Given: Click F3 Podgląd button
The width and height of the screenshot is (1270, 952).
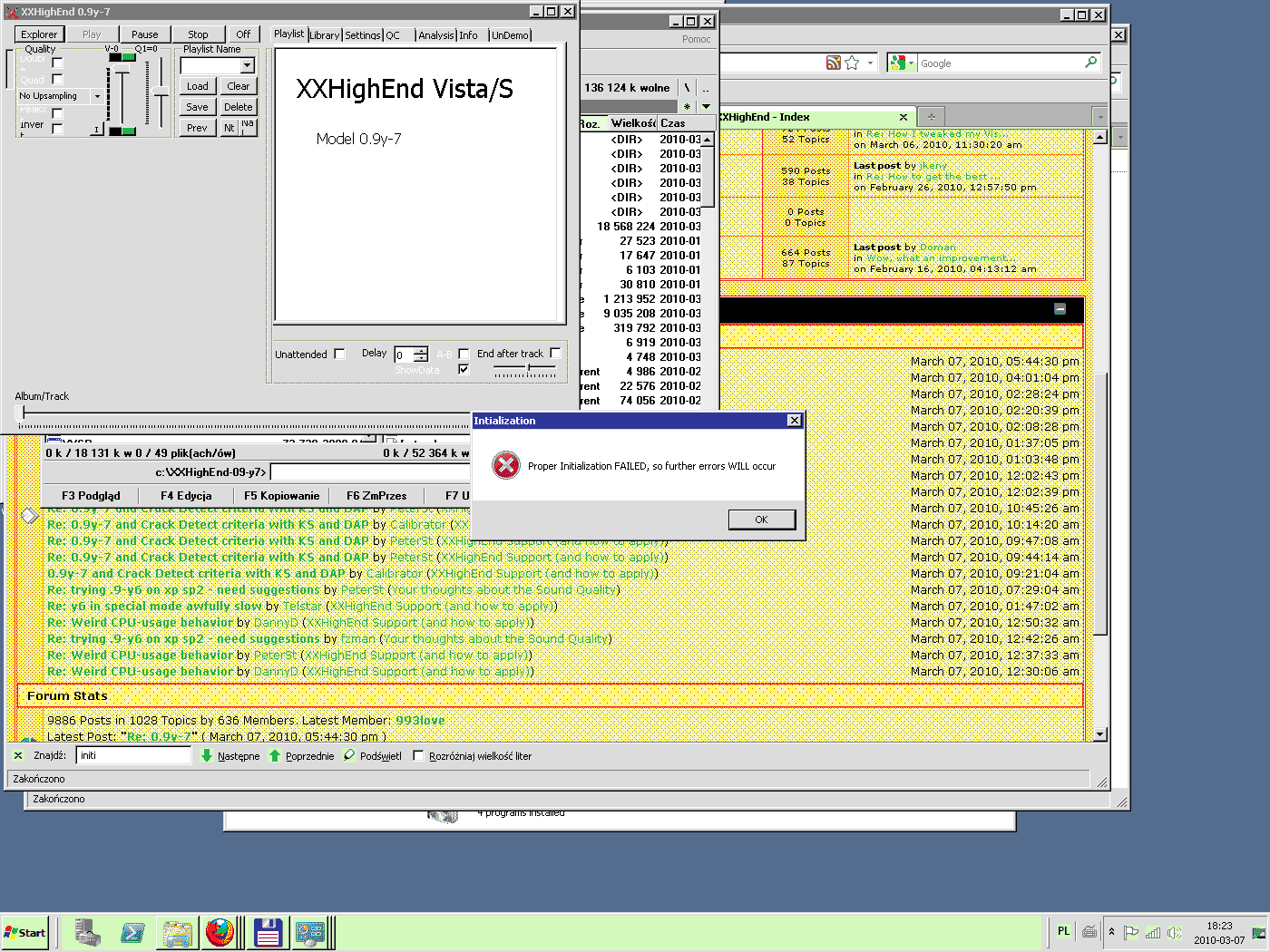Looking at the screenshot, I should [x=91, y=496].
